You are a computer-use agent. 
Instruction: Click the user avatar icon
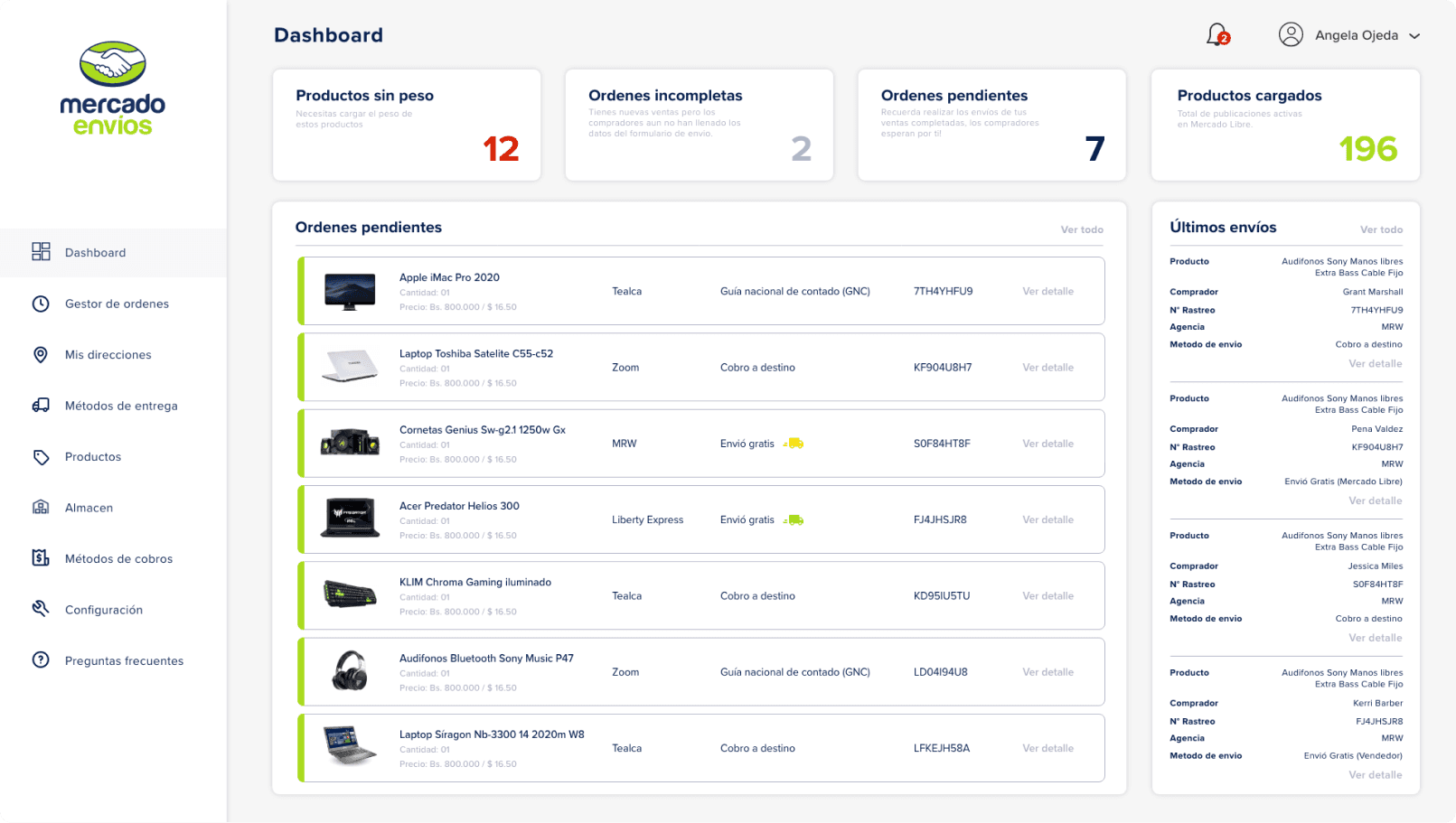click(1291, 34)
